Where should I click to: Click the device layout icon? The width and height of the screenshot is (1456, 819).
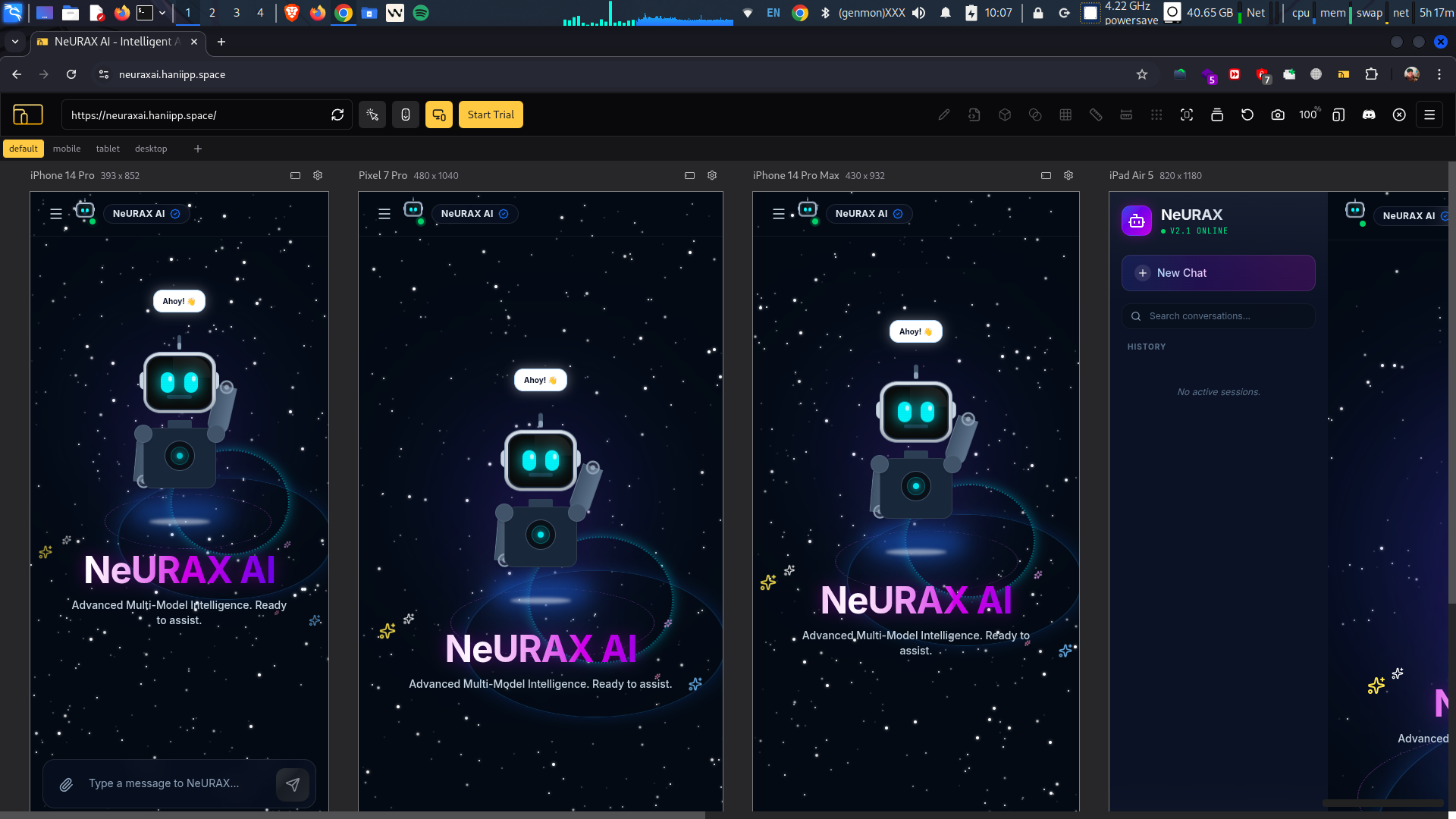1338,115
